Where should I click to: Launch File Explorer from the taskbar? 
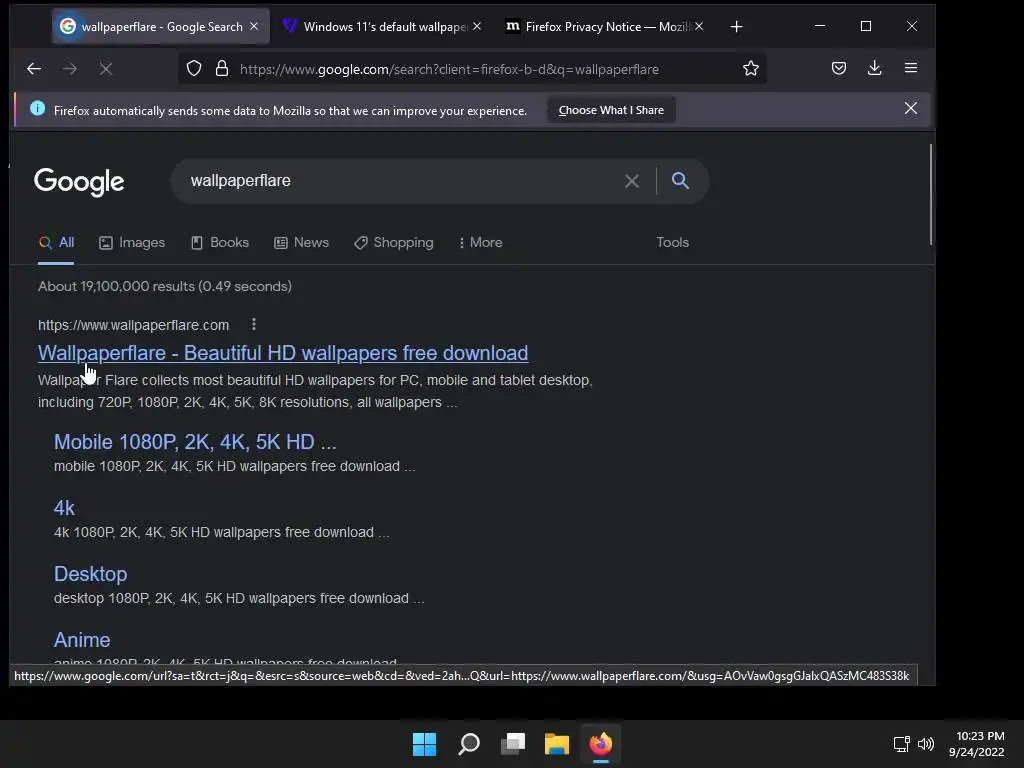[x=557, y=744]
